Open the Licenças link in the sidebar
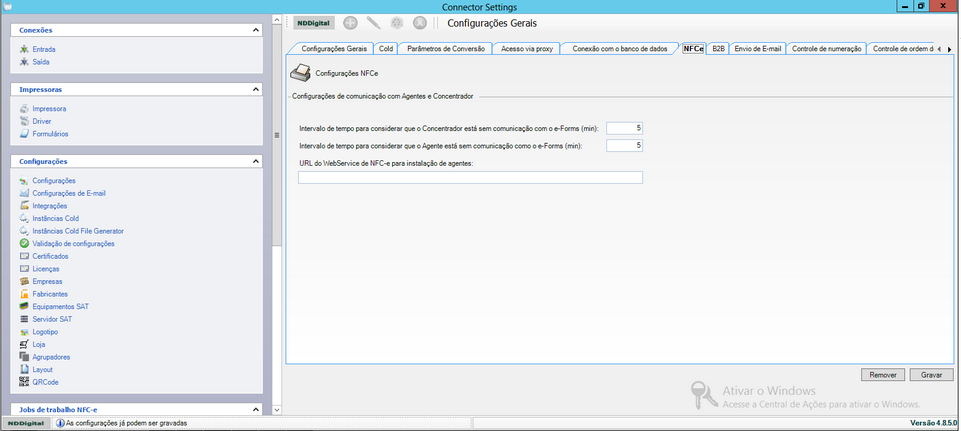Screen dimensions: 961x431 (46, 269)
